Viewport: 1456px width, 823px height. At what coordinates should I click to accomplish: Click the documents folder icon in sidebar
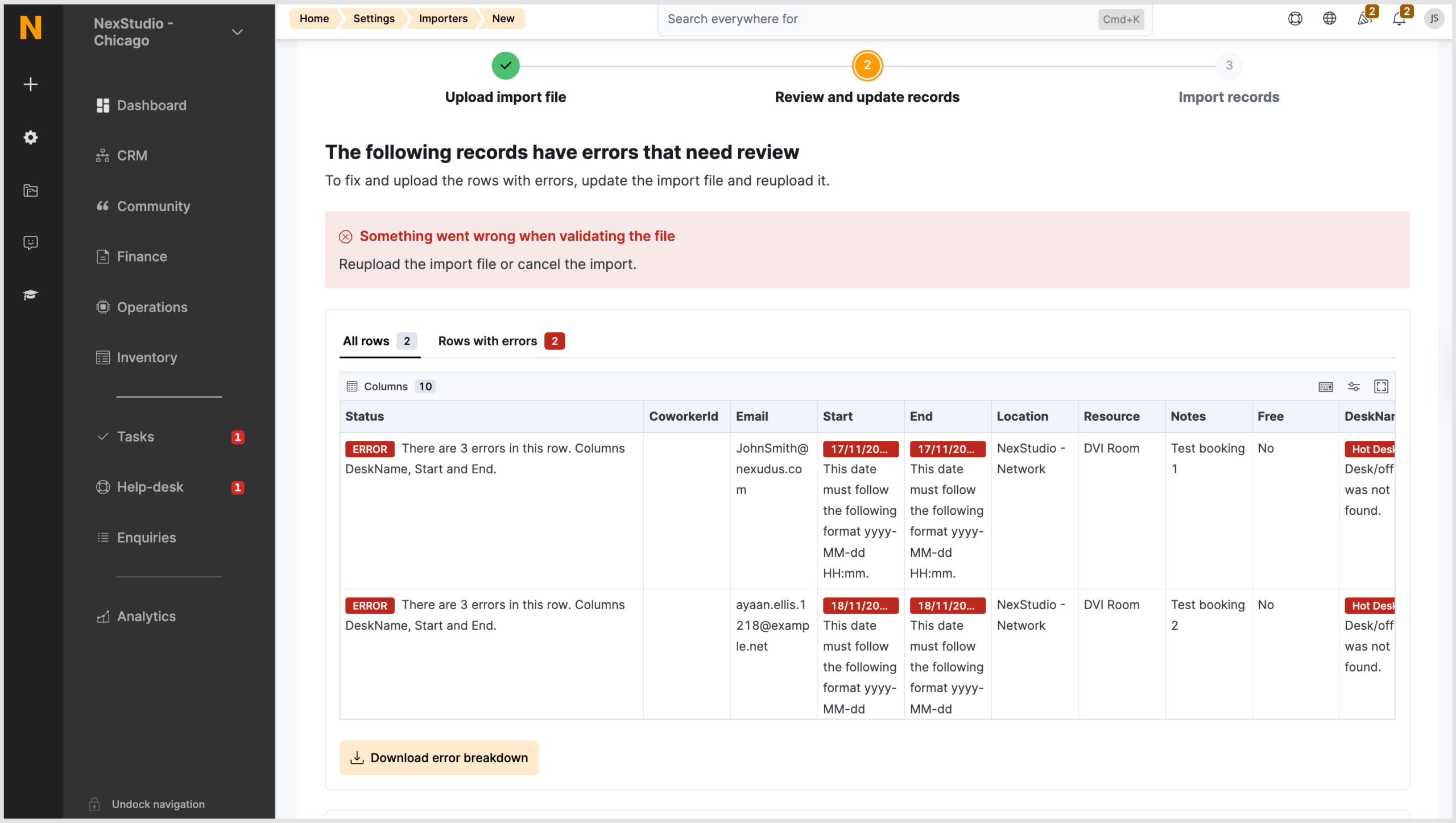tap(30, 190)
